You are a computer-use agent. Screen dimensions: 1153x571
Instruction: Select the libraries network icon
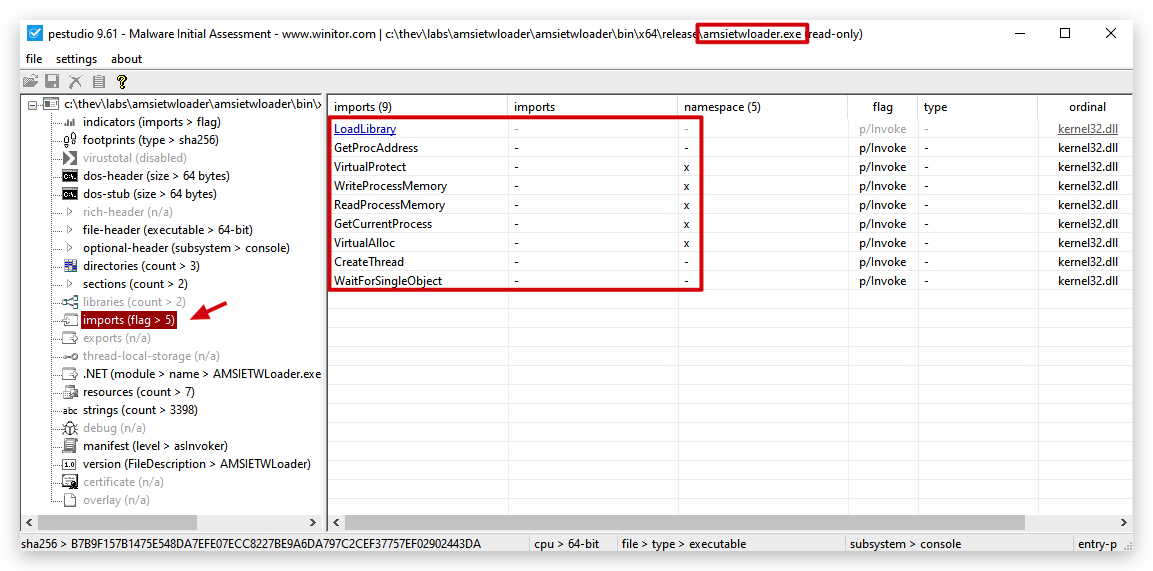pyautogui.click(x=70, y=302)
